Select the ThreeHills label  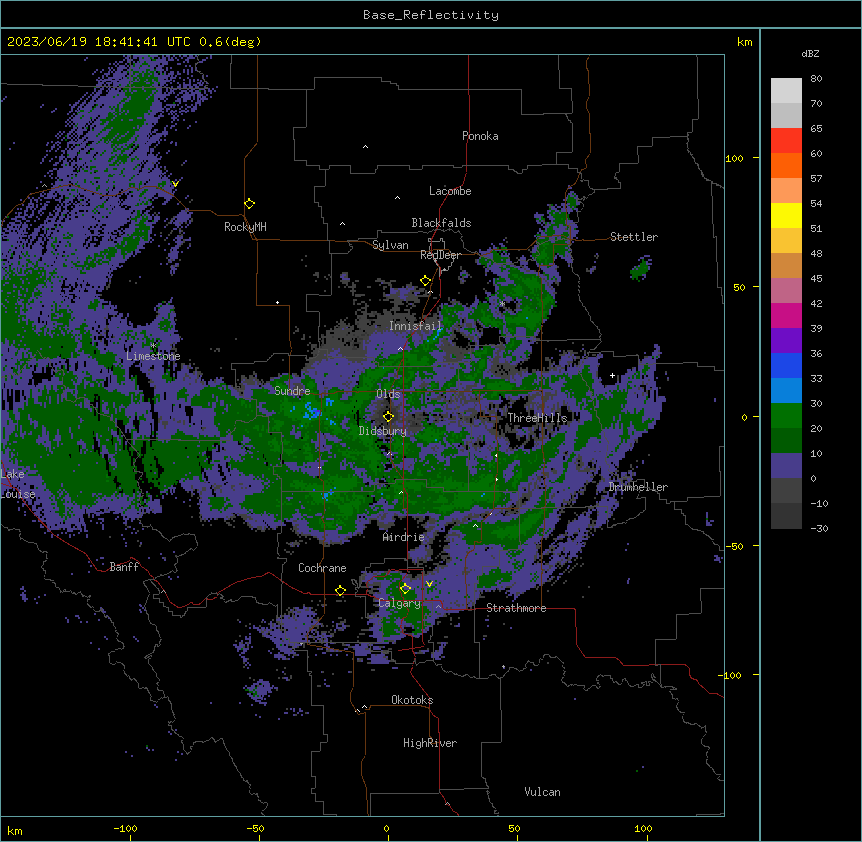pos(537,418)
